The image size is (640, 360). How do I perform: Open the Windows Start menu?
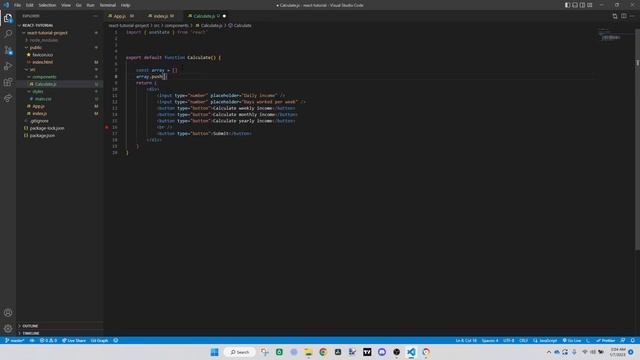pos(214,352)
